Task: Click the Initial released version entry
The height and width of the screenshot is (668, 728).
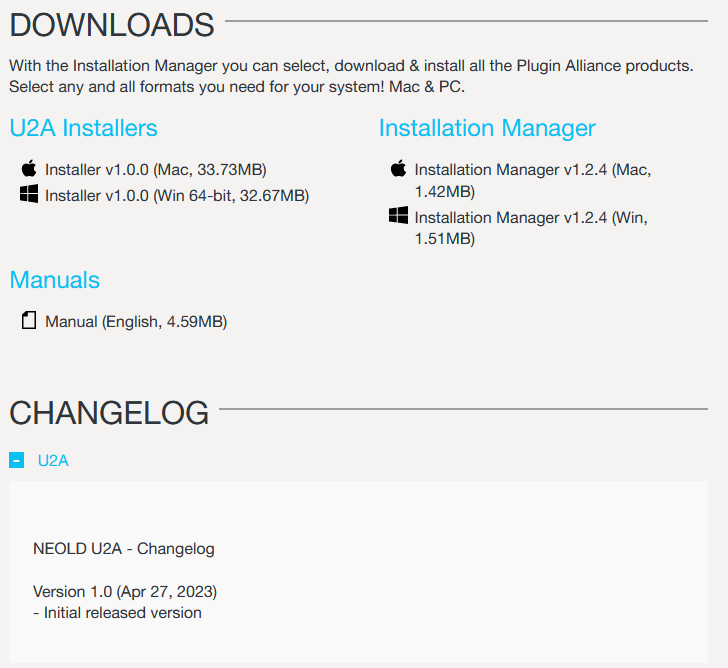Action: point(117,613)
